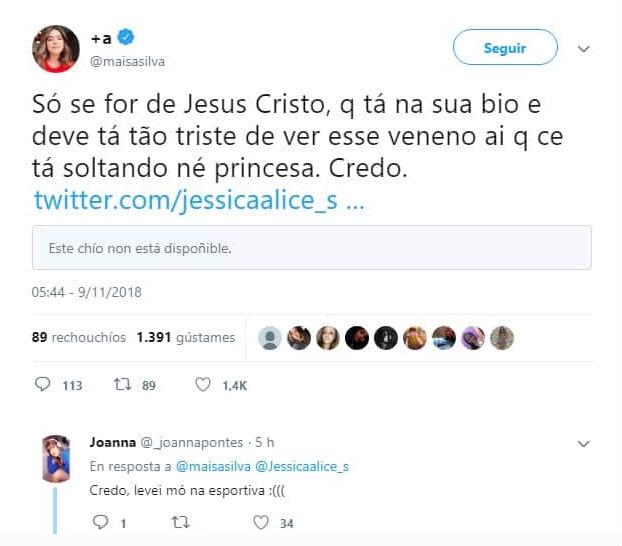Image resolution: width=622 pixels, height=546 pixels.
Task: Open Joanna's profile avatar
Action: (x=56, y=459)
